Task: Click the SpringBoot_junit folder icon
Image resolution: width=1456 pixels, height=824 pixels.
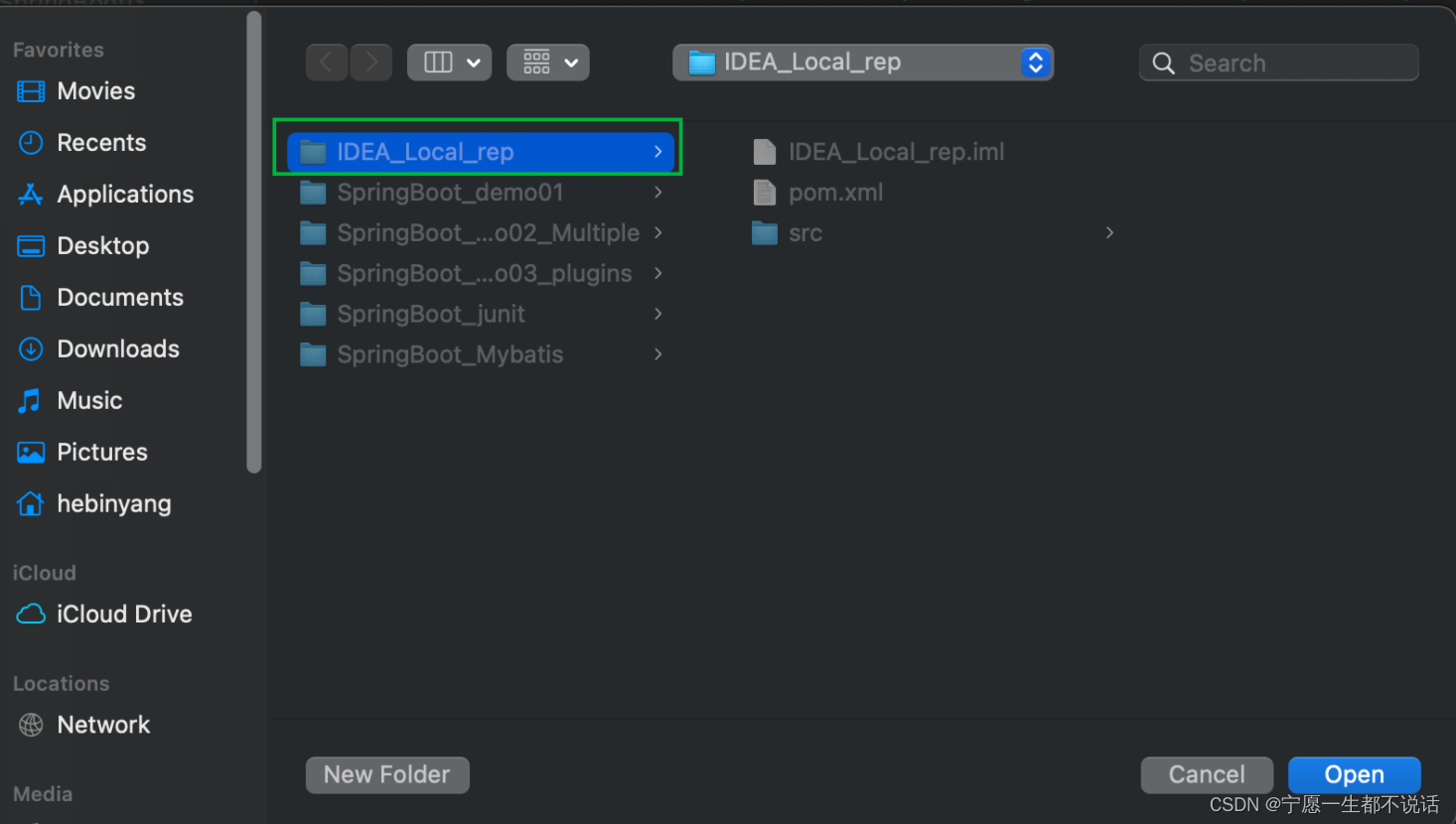Action: [x=313, y=315]
